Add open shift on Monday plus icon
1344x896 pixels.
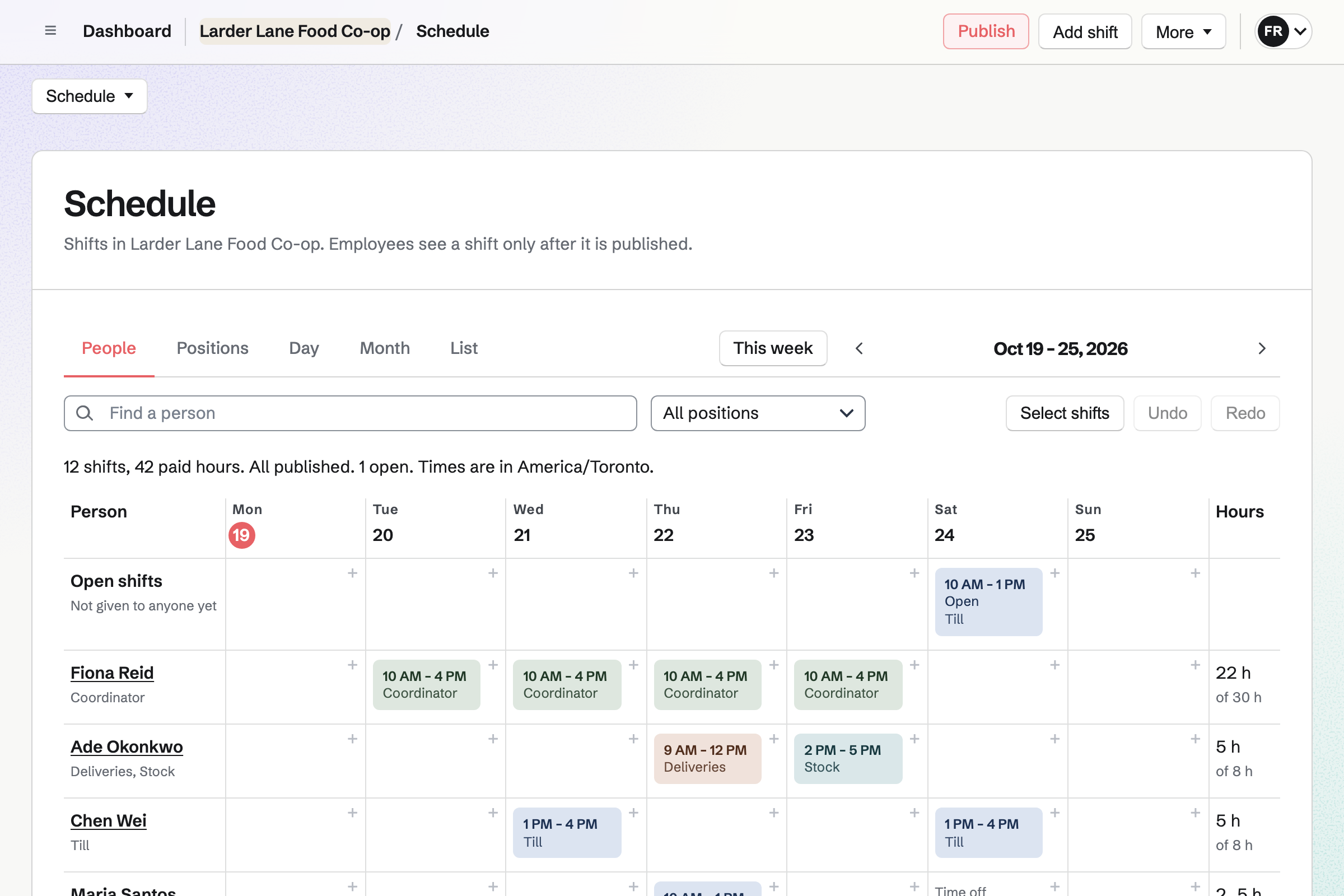tap(353, 573)
